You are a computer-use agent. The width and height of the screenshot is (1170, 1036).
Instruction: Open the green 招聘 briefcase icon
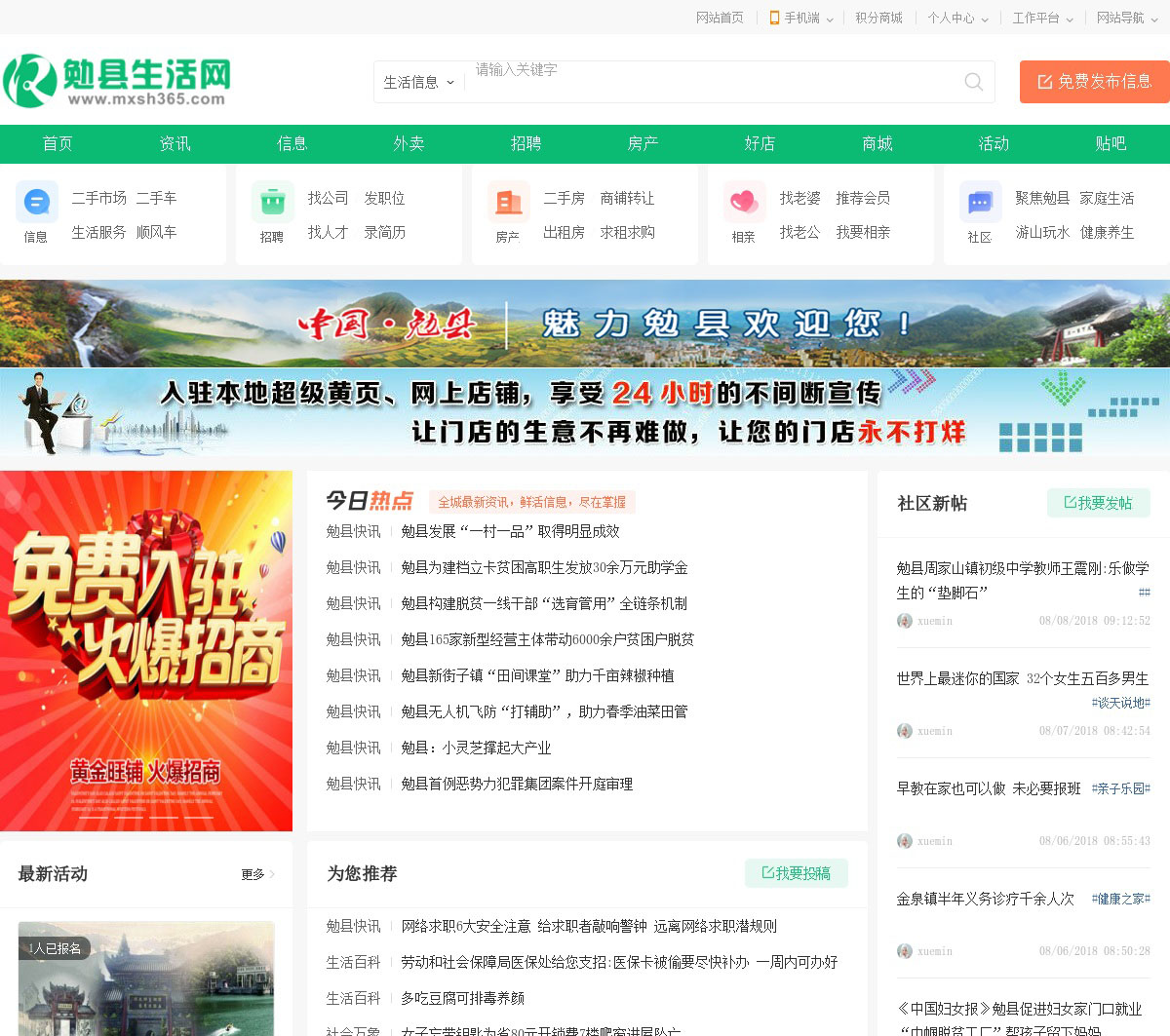(x=272, y=203)
